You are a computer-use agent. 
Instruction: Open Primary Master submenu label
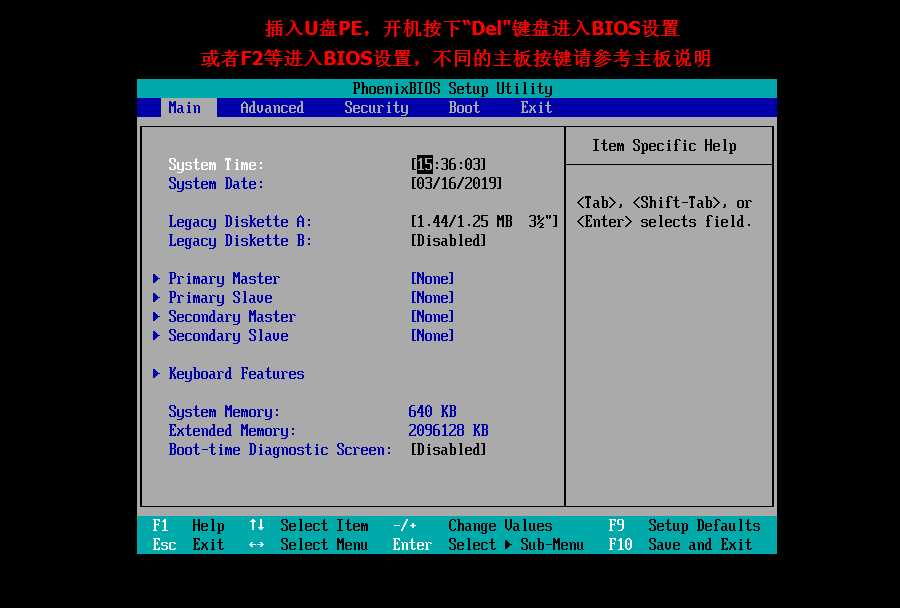point(224,279)
